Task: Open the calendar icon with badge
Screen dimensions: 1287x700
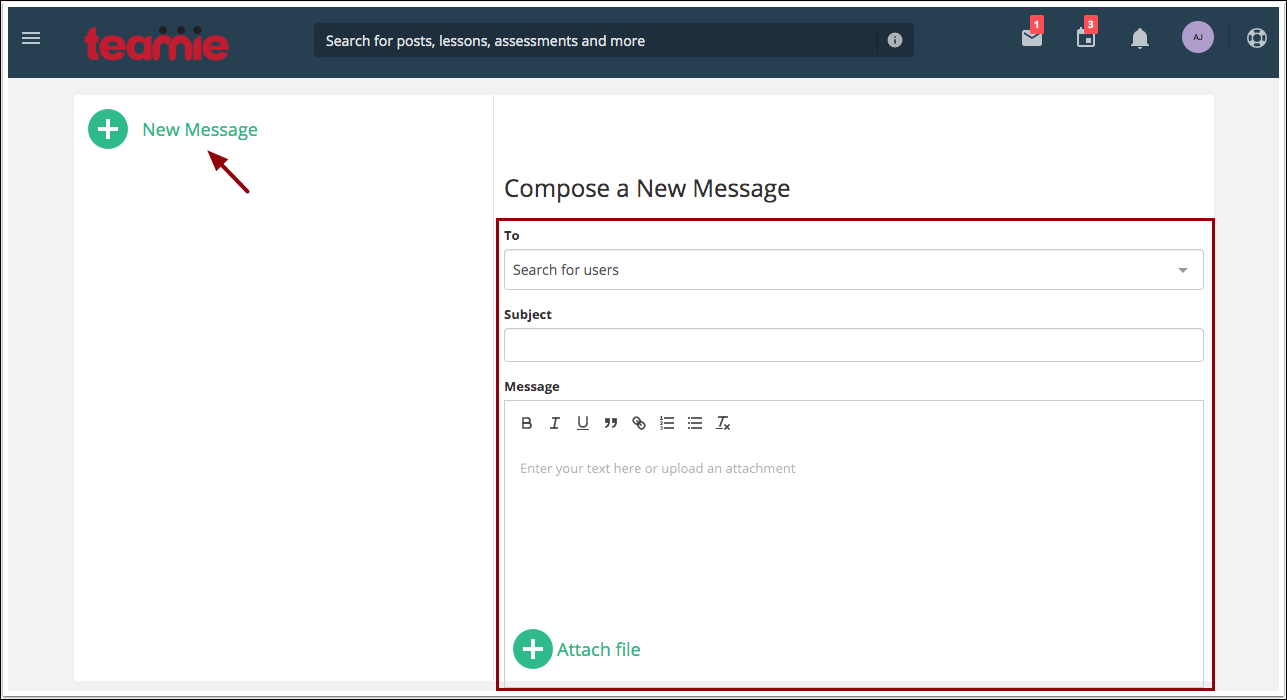Action: 1086,37
